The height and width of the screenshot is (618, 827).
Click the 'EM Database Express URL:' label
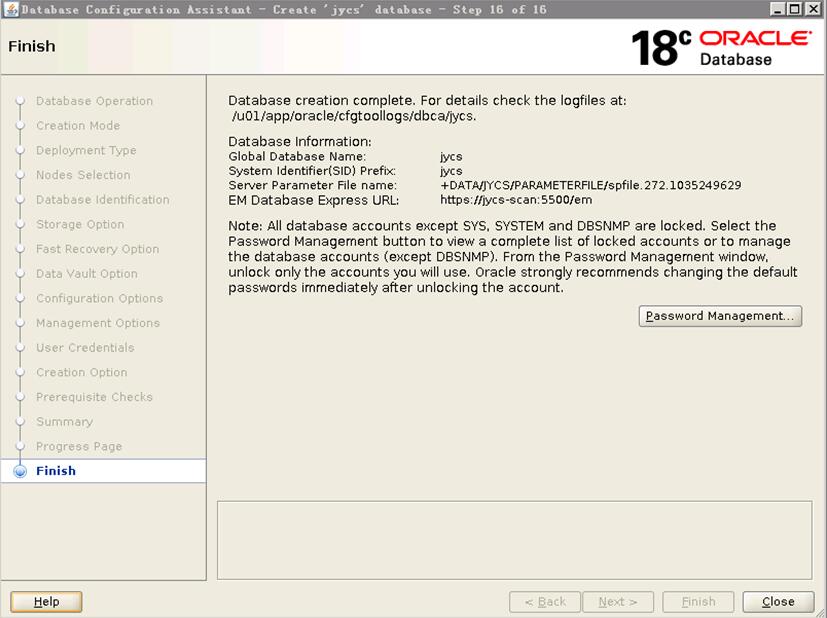313,200
